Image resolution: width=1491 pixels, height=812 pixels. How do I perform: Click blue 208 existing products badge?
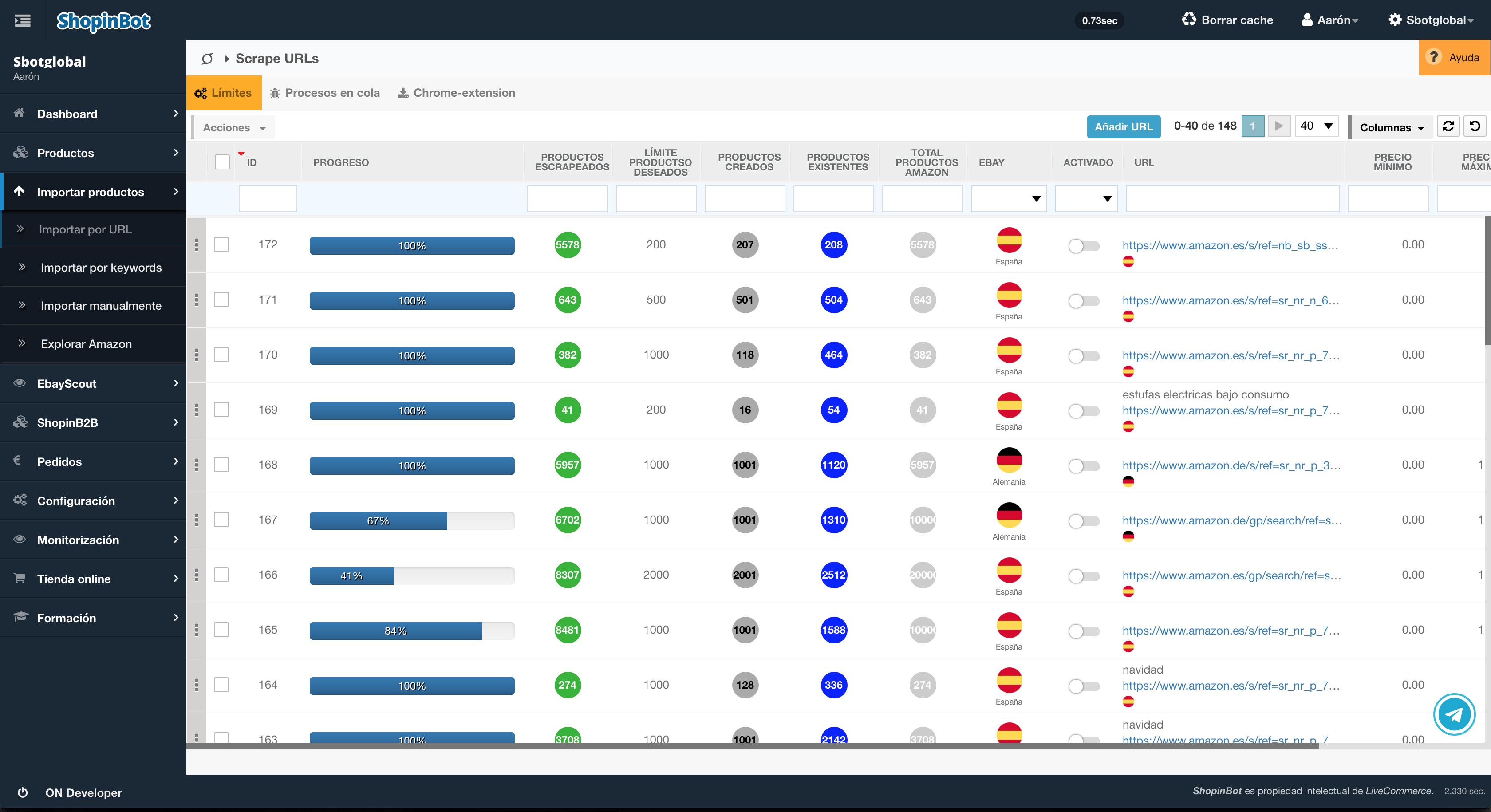(x=833, y=245)
